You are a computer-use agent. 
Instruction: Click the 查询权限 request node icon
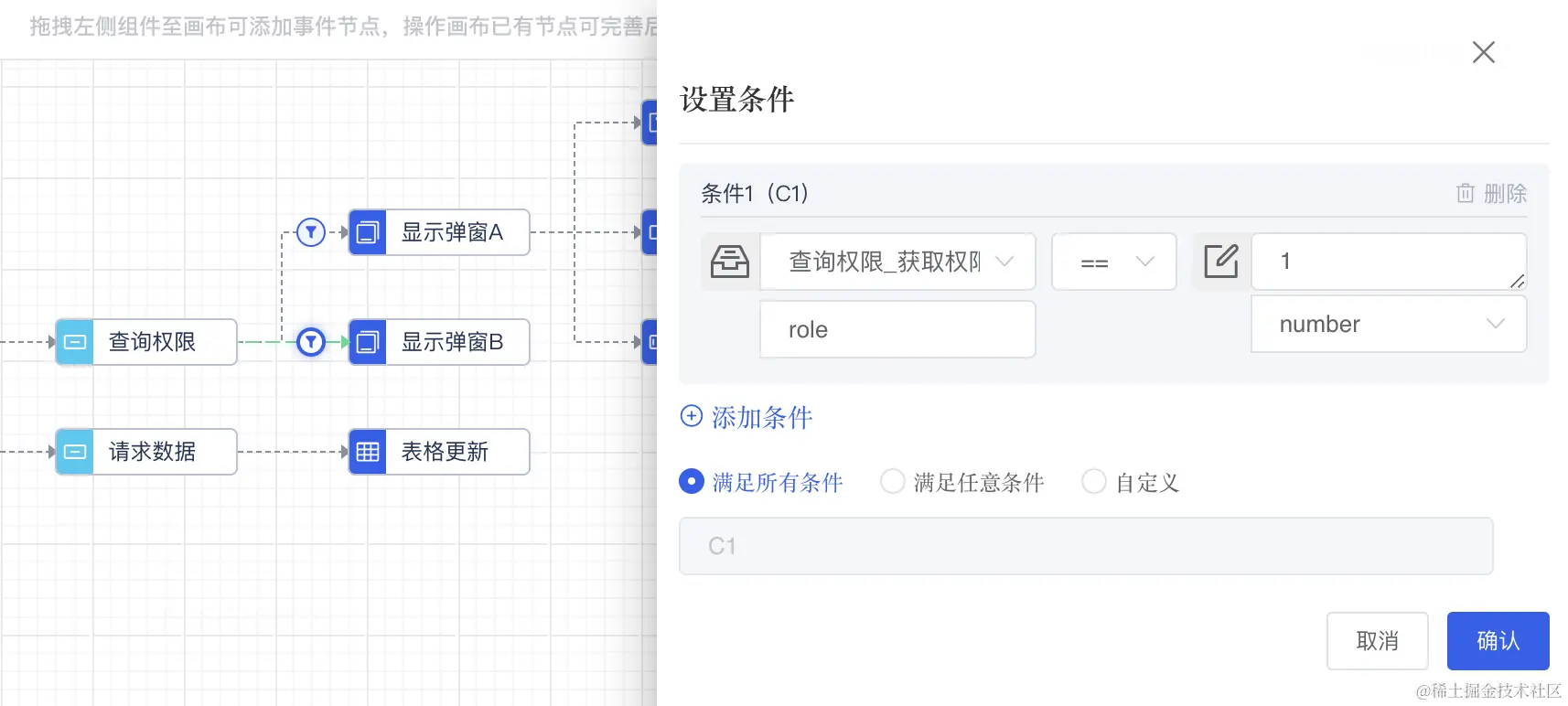(x=75, y=342)
